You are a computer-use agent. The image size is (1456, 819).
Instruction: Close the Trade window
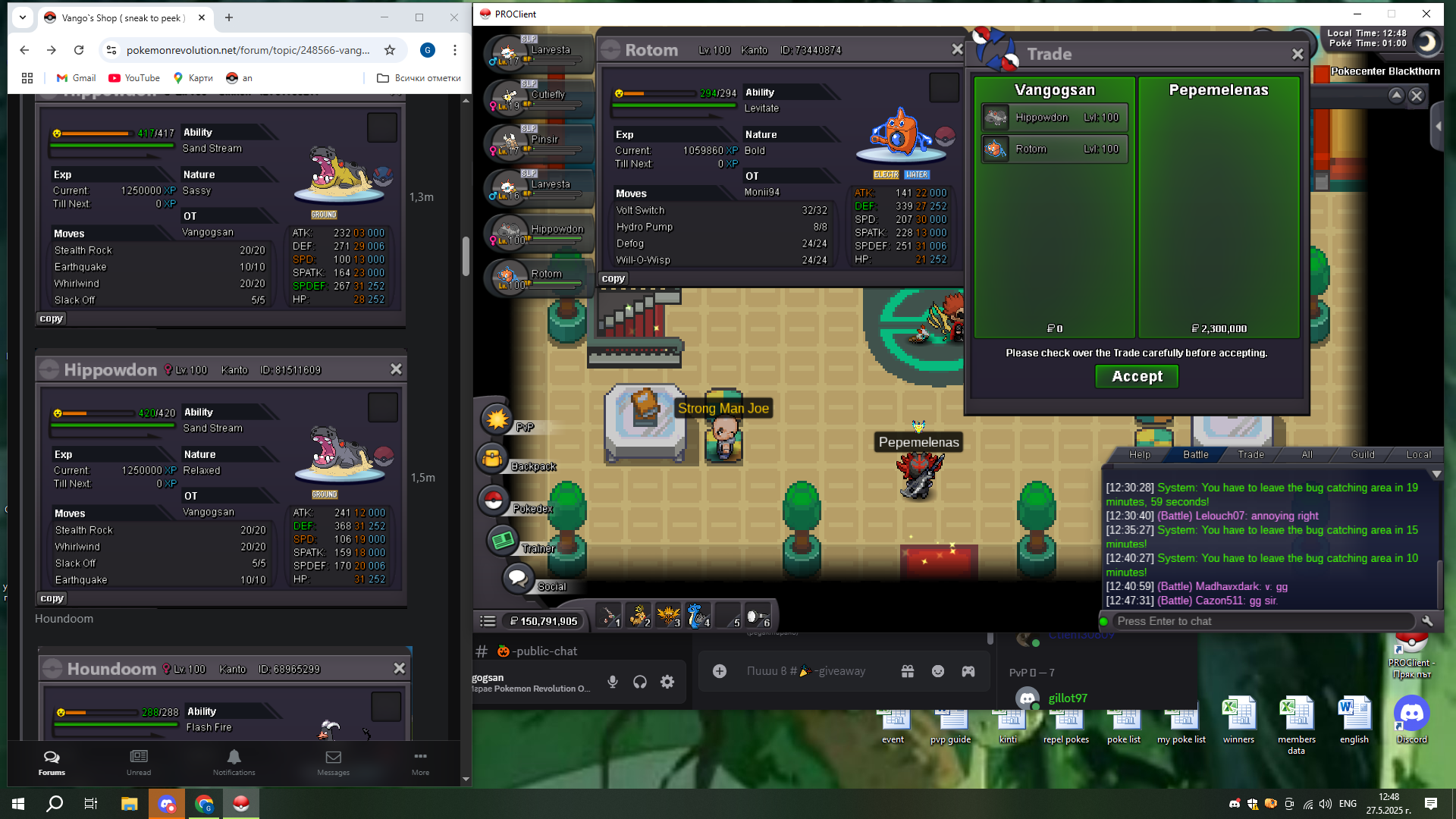(1298, 55)
